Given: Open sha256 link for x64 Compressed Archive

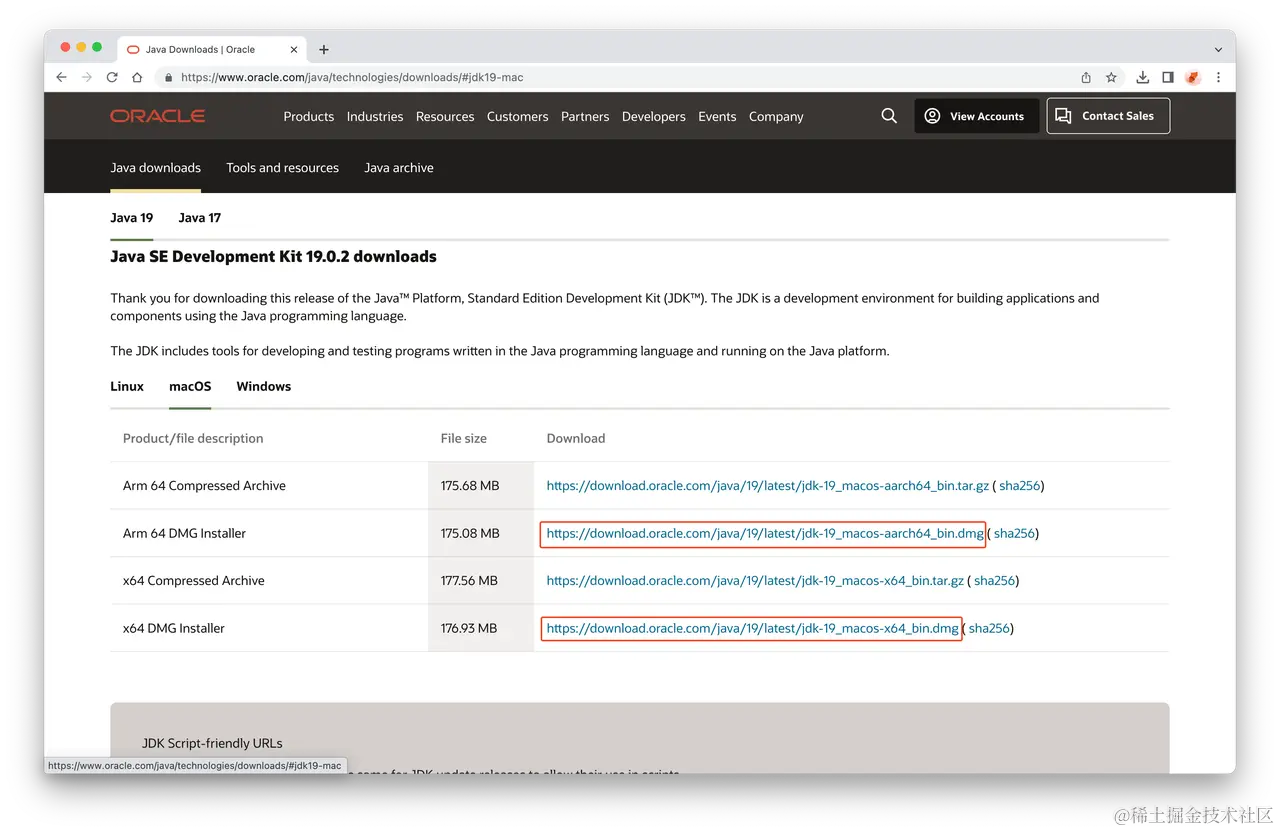Looking at the screenshot, I should coord(994,581).
